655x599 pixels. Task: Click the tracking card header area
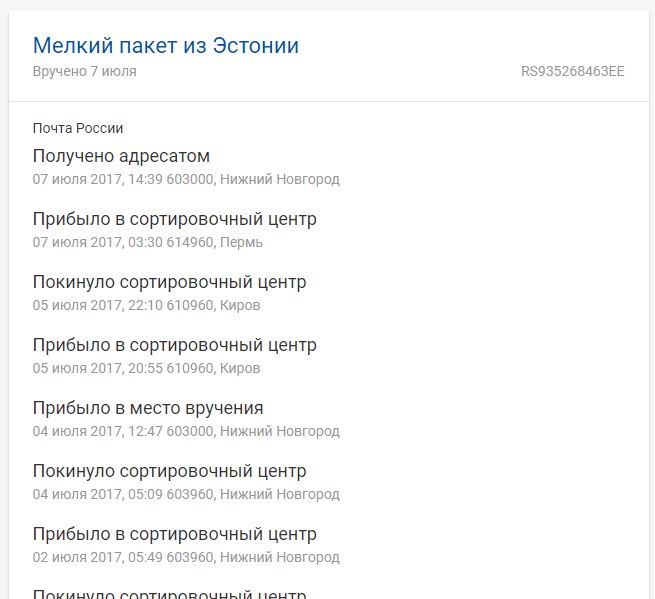pos(329,56)
